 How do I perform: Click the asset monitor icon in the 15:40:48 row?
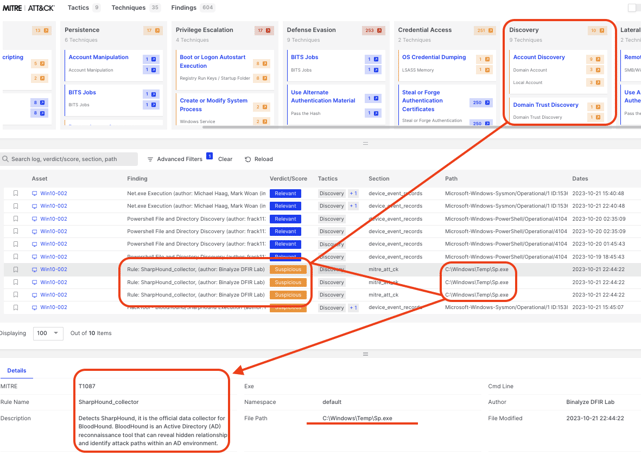[34, 193]
